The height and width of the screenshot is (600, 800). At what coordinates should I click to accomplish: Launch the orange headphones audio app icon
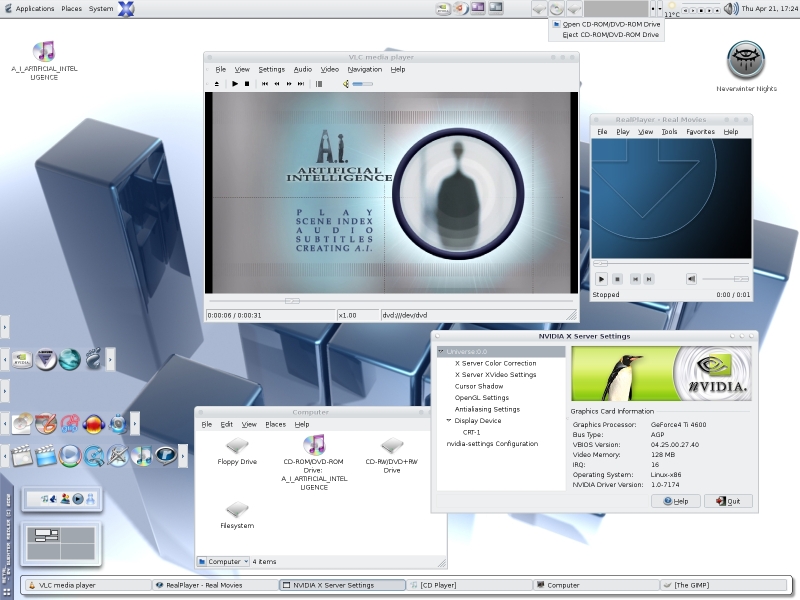coord(94,424)
